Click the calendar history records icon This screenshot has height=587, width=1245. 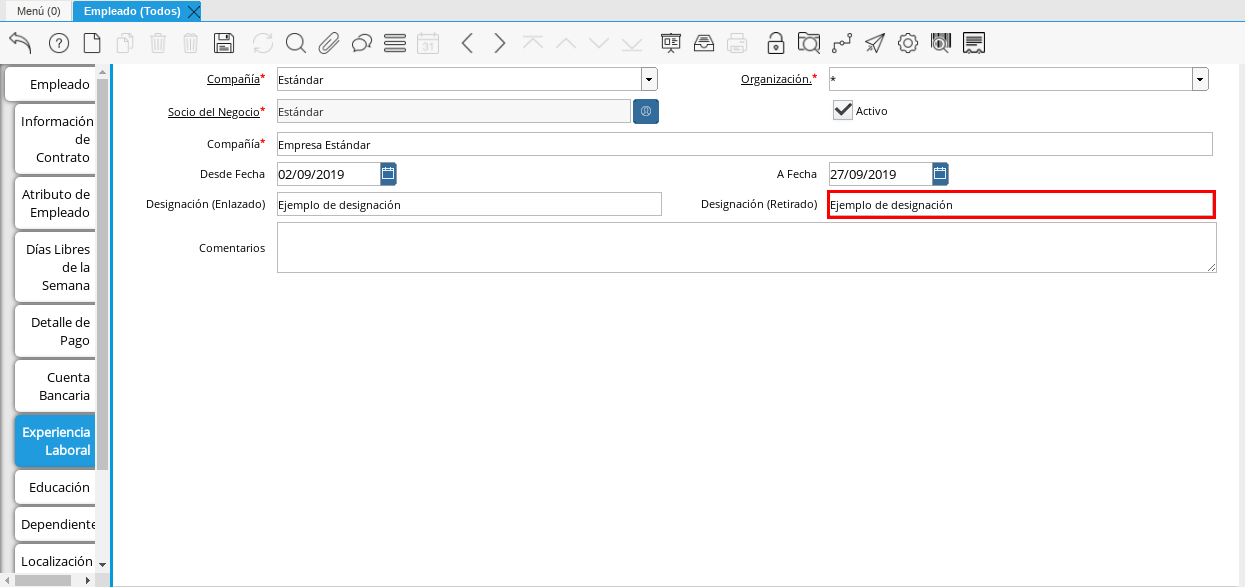click(428, 43)
